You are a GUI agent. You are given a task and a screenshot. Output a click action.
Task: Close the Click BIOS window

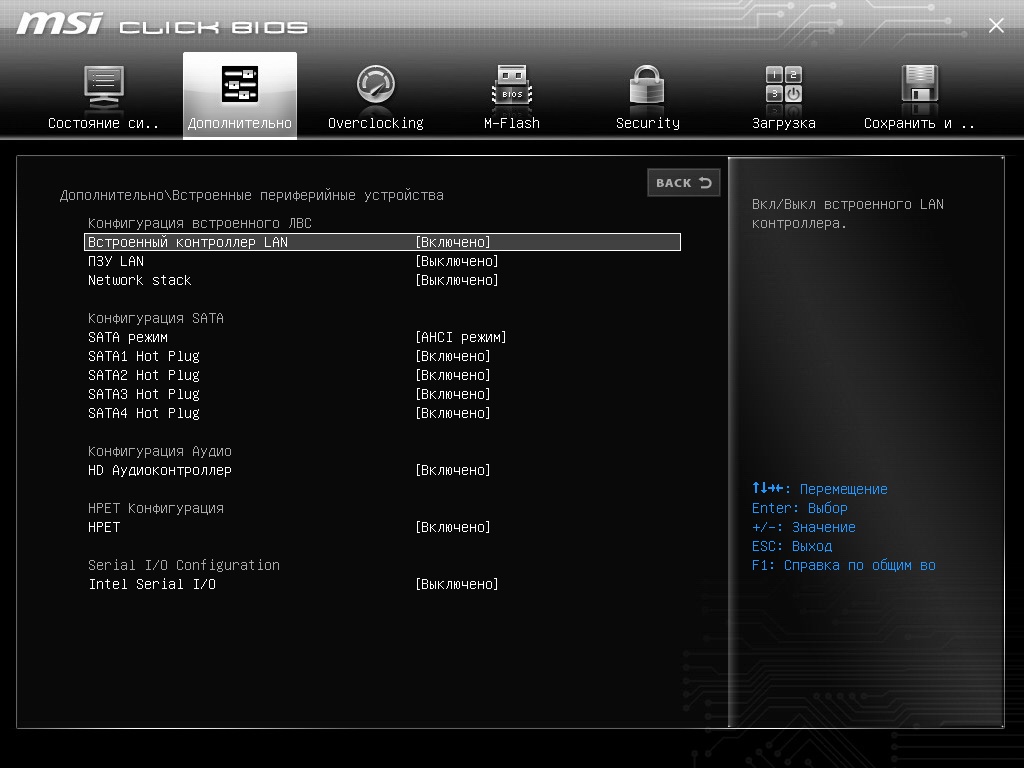tap(996, 25)
